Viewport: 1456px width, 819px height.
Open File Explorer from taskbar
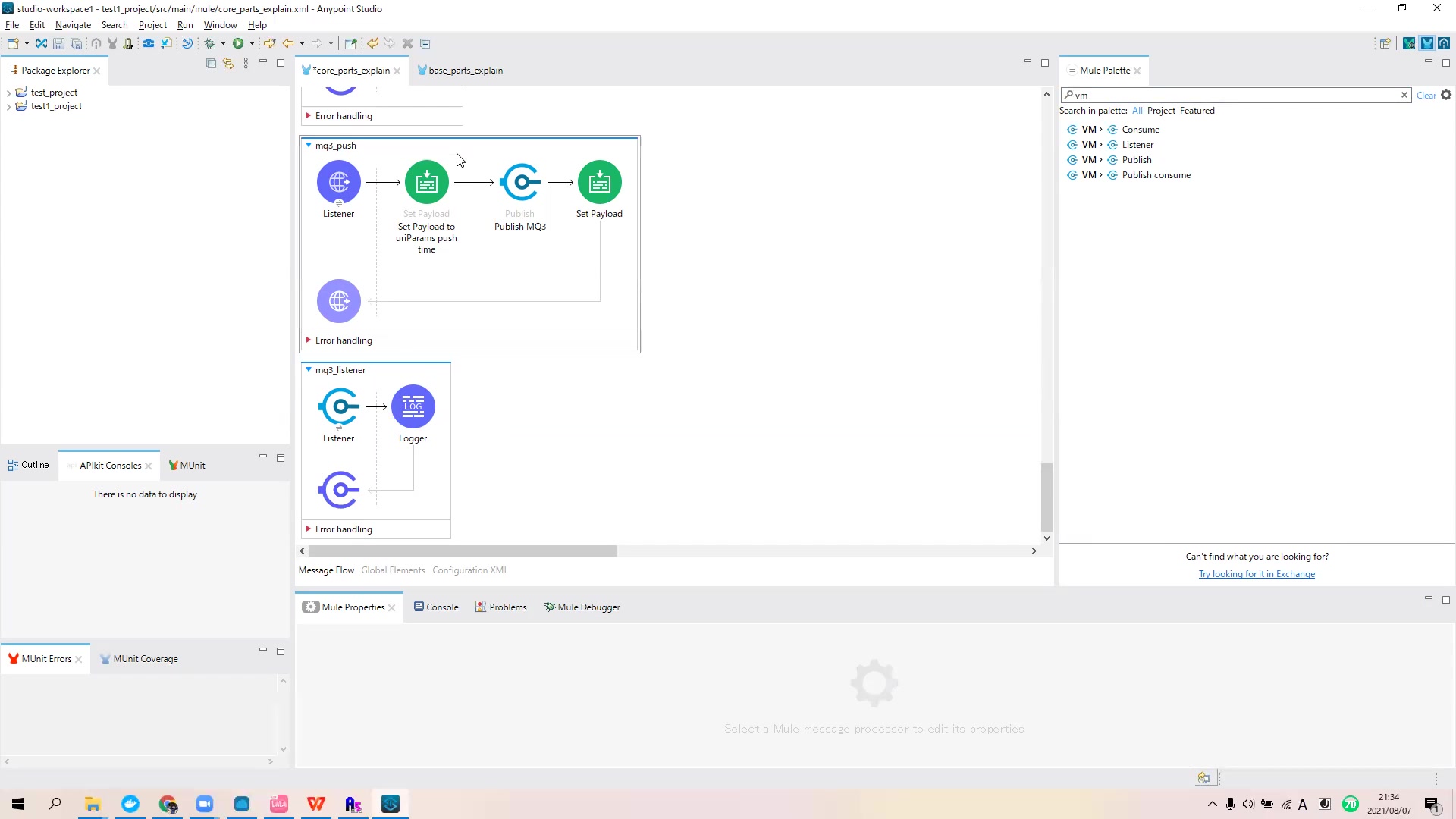[93, 804]
